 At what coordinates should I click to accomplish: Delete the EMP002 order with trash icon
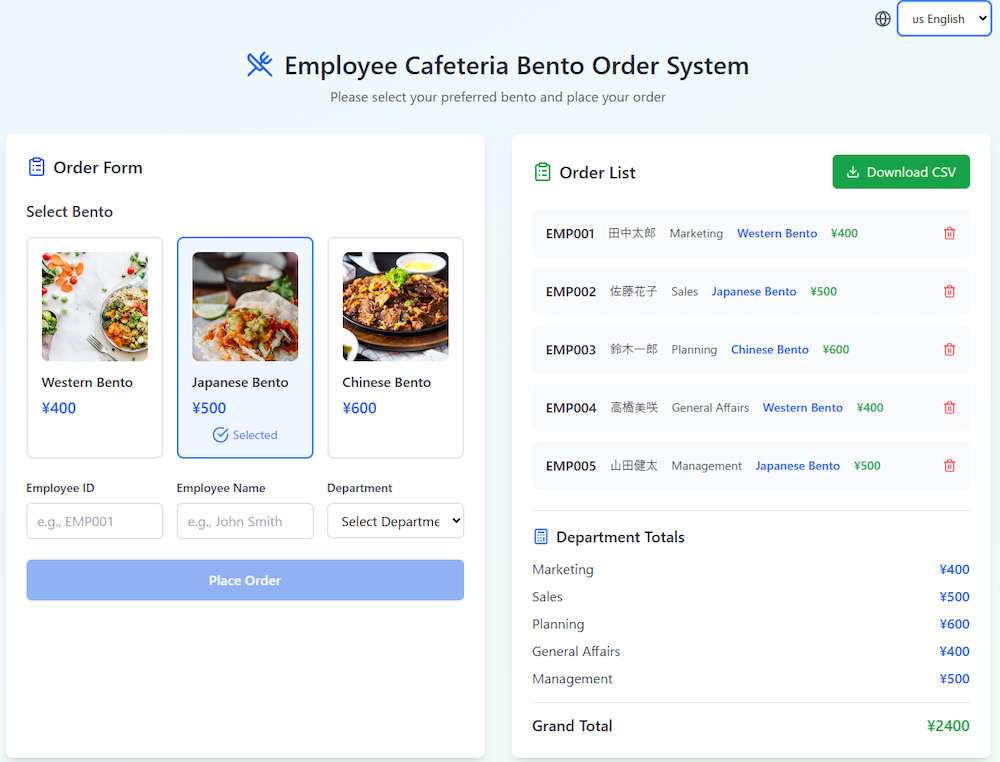coord(949,292)
